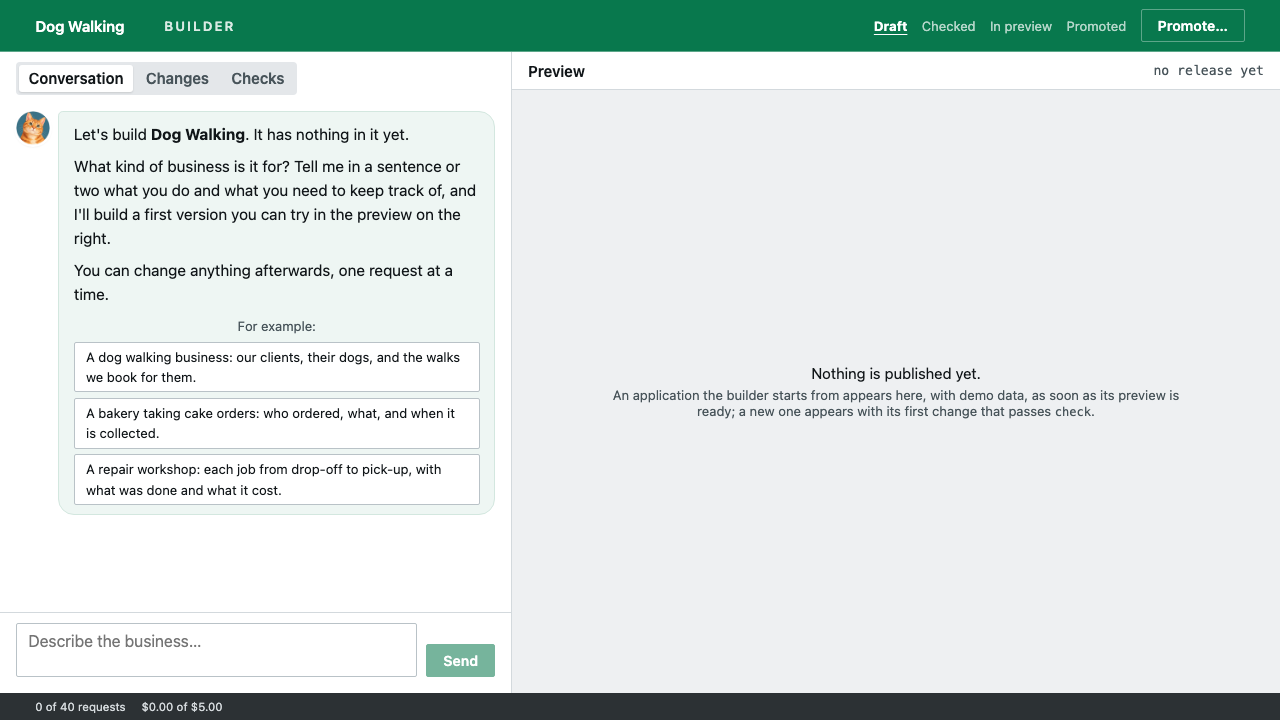Click the Promote... button
The height and width of the screenshot is (720, 1280).
(x=1192, y=26)
